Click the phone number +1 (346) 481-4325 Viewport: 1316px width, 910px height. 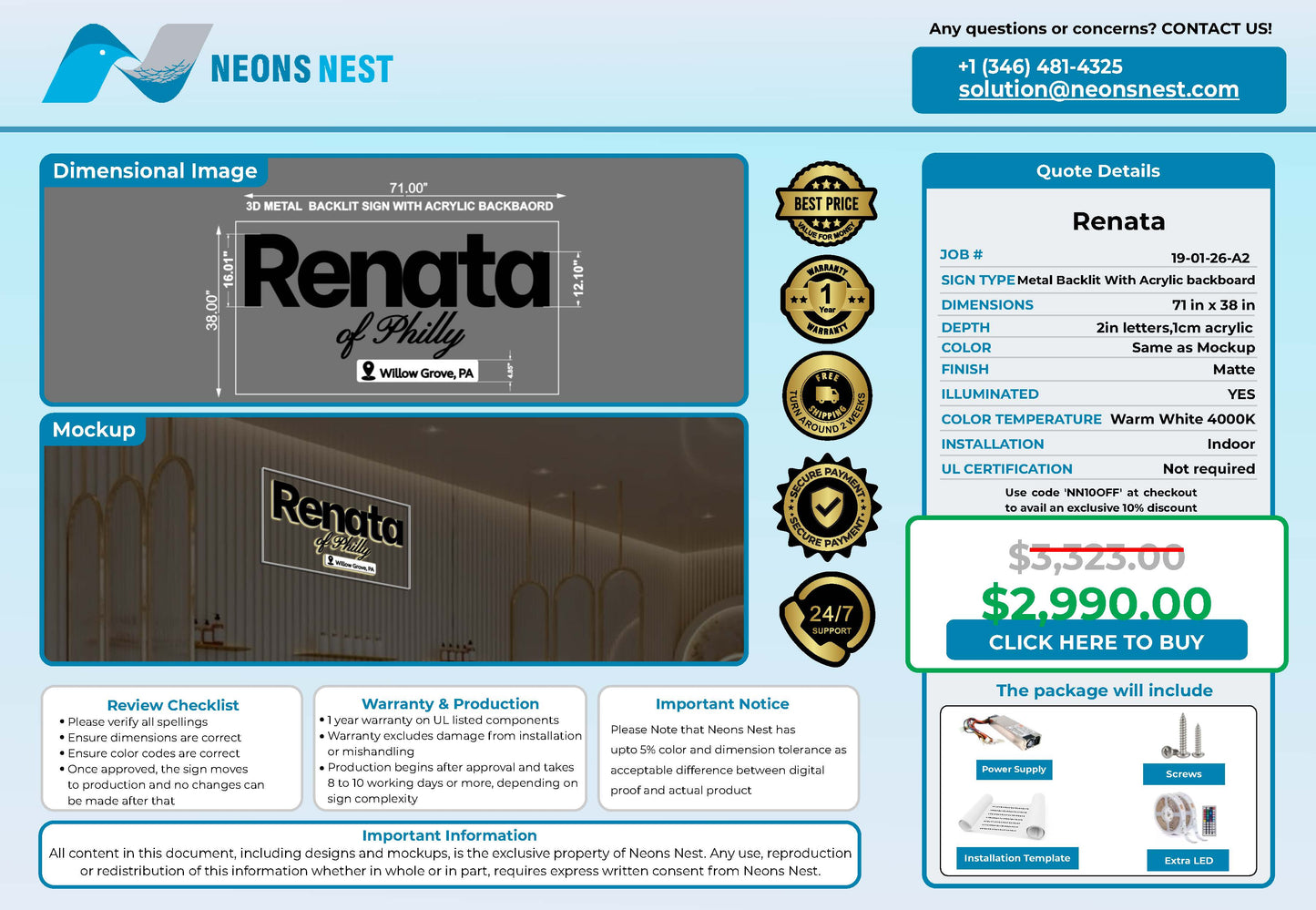pyautogui.click(x=1040, y=66)
